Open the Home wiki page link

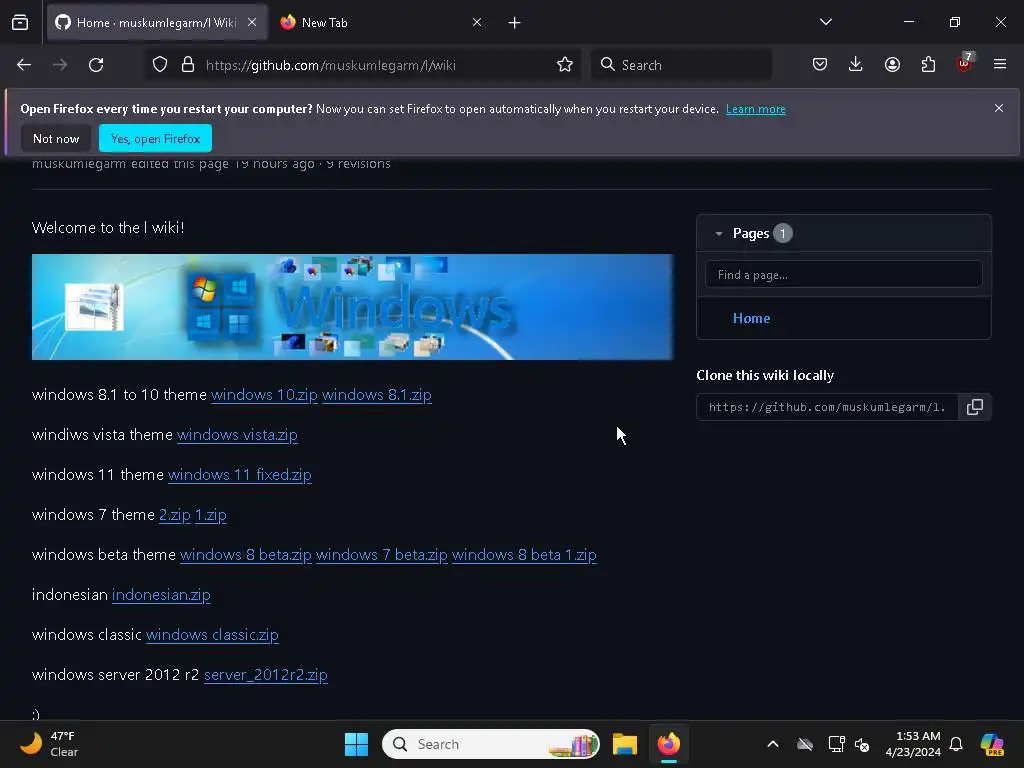(751, 319)
